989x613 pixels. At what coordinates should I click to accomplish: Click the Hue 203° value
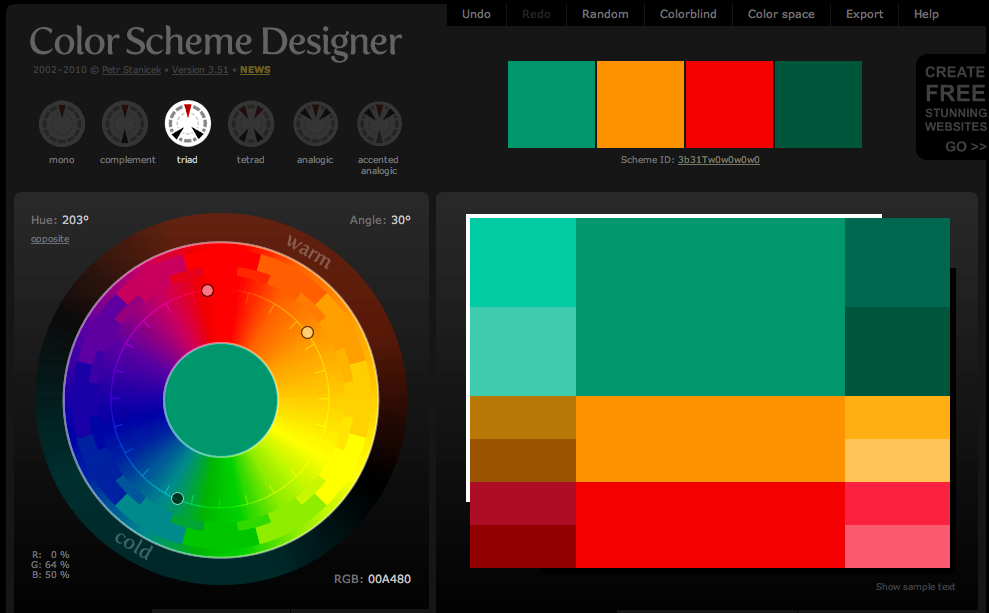(x=75, y=220)
